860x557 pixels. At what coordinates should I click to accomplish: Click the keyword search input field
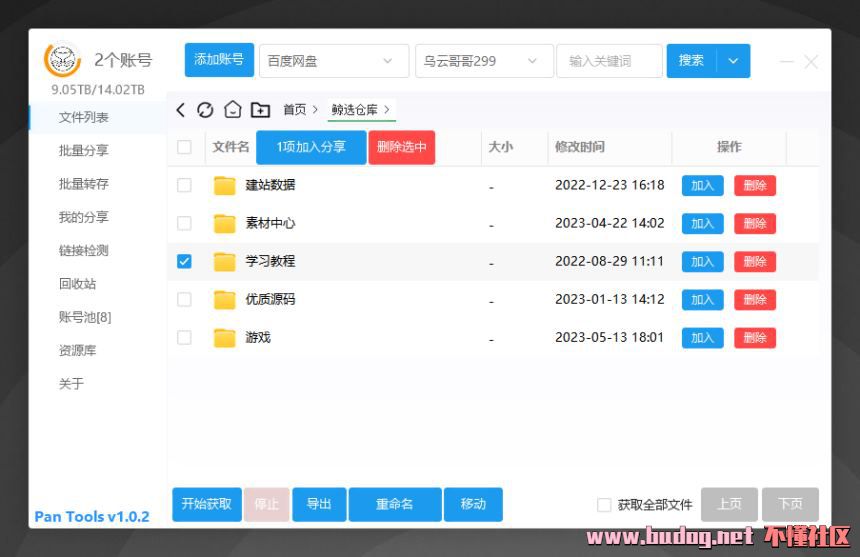[x=609, y=61]
